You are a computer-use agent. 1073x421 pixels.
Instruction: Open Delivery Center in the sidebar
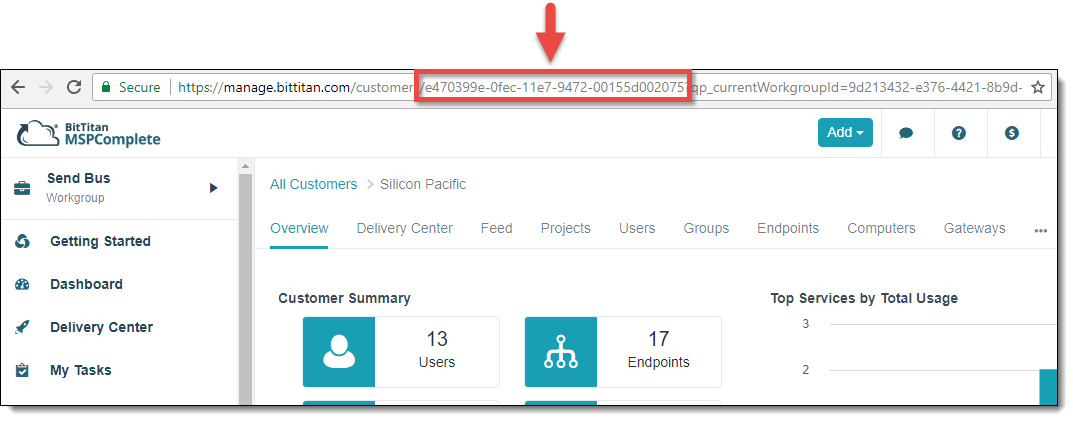(x=101, y=327)
